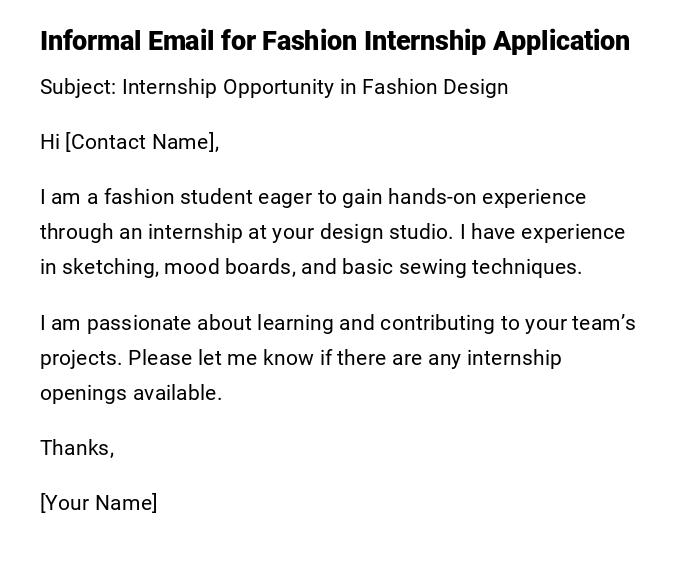
Task: Click 'Internship Opportunity in Fashion Design' subject text
Action: [x=315, y=87]
